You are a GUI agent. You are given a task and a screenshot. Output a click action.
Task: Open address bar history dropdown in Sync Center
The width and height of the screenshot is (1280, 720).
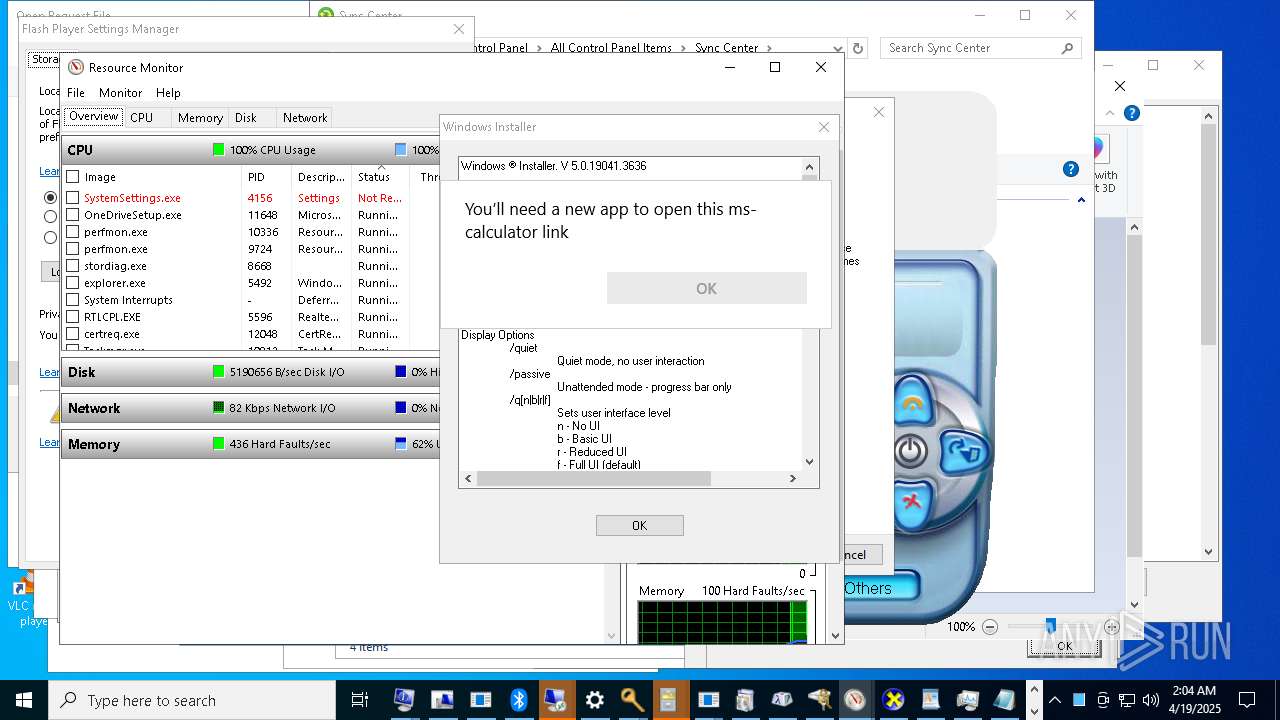(x=838, y=48)
